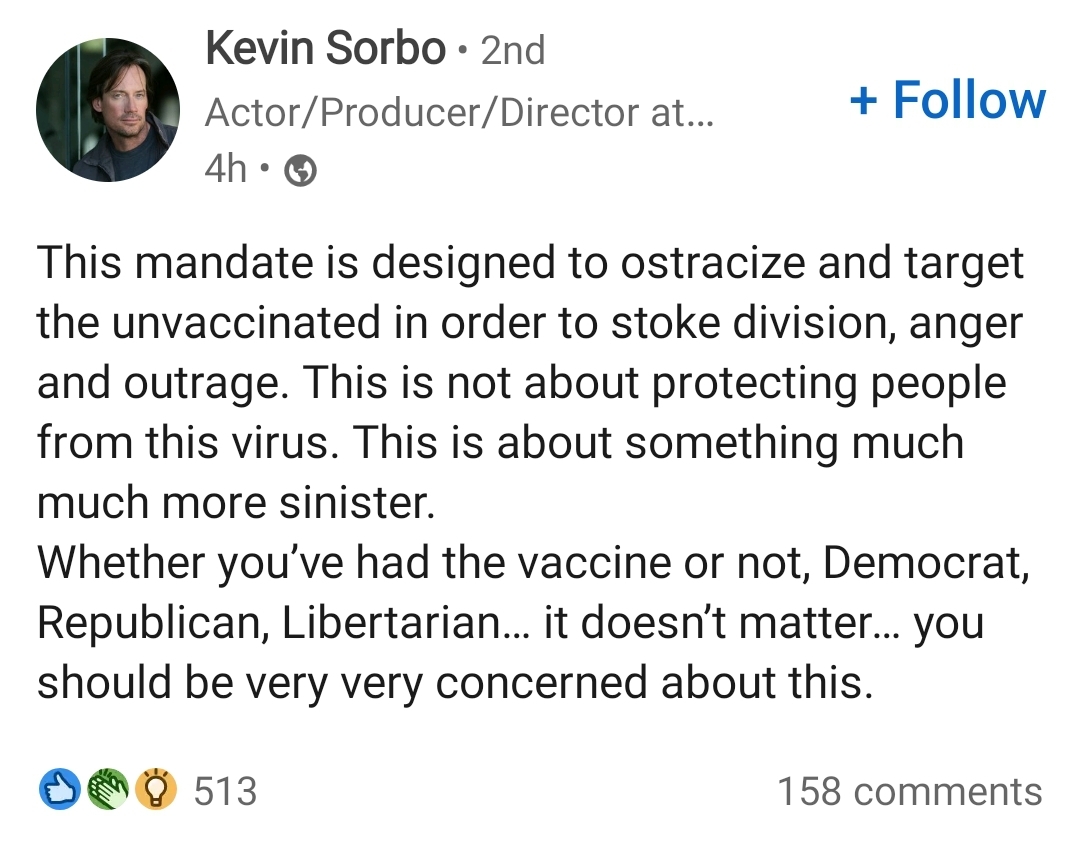1080x842 pixels.
Task: Open Kevin Sorbo's profile picture
Action: [x=108, y=110]
